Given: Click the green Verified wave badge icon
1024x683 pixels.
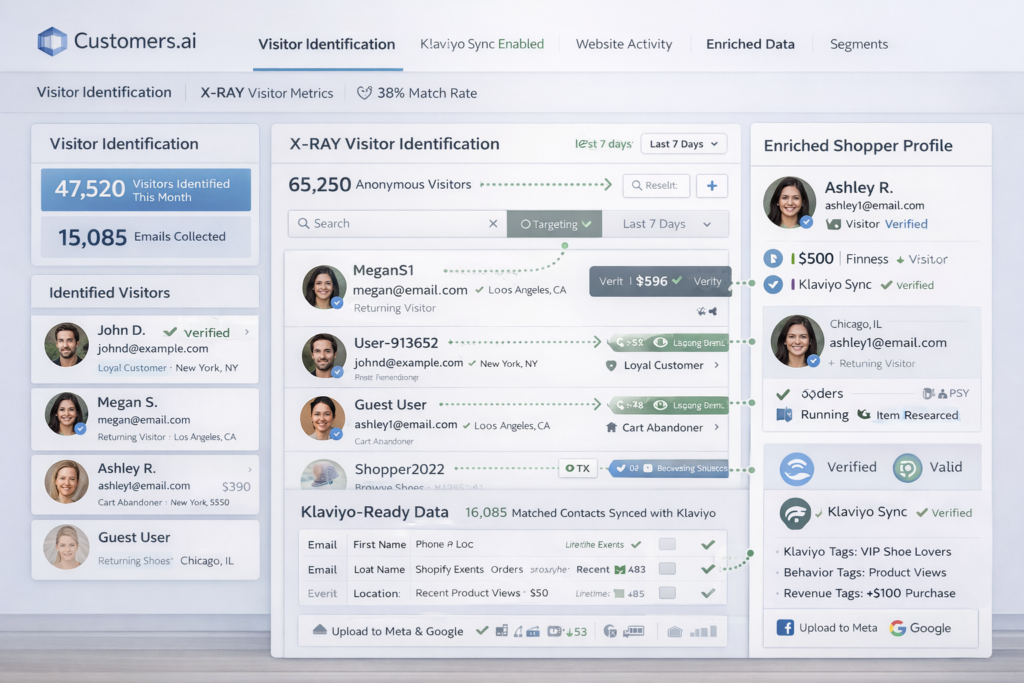Looking at the screenshot, I should 796,468.
